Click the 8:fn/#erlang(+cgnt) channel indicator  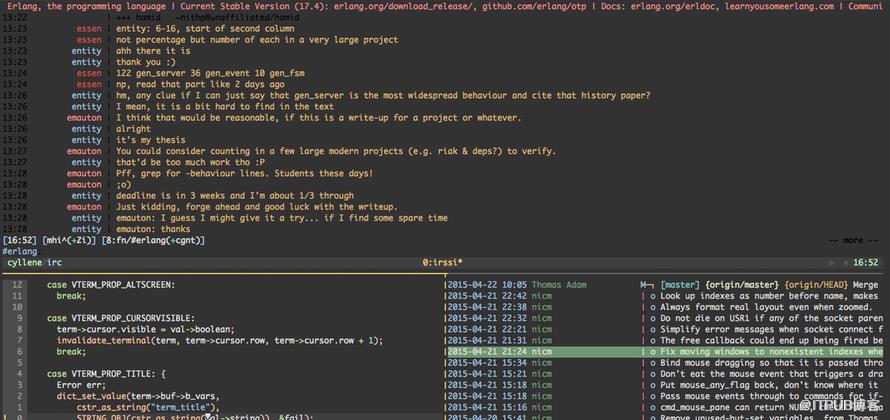point(153,241)
